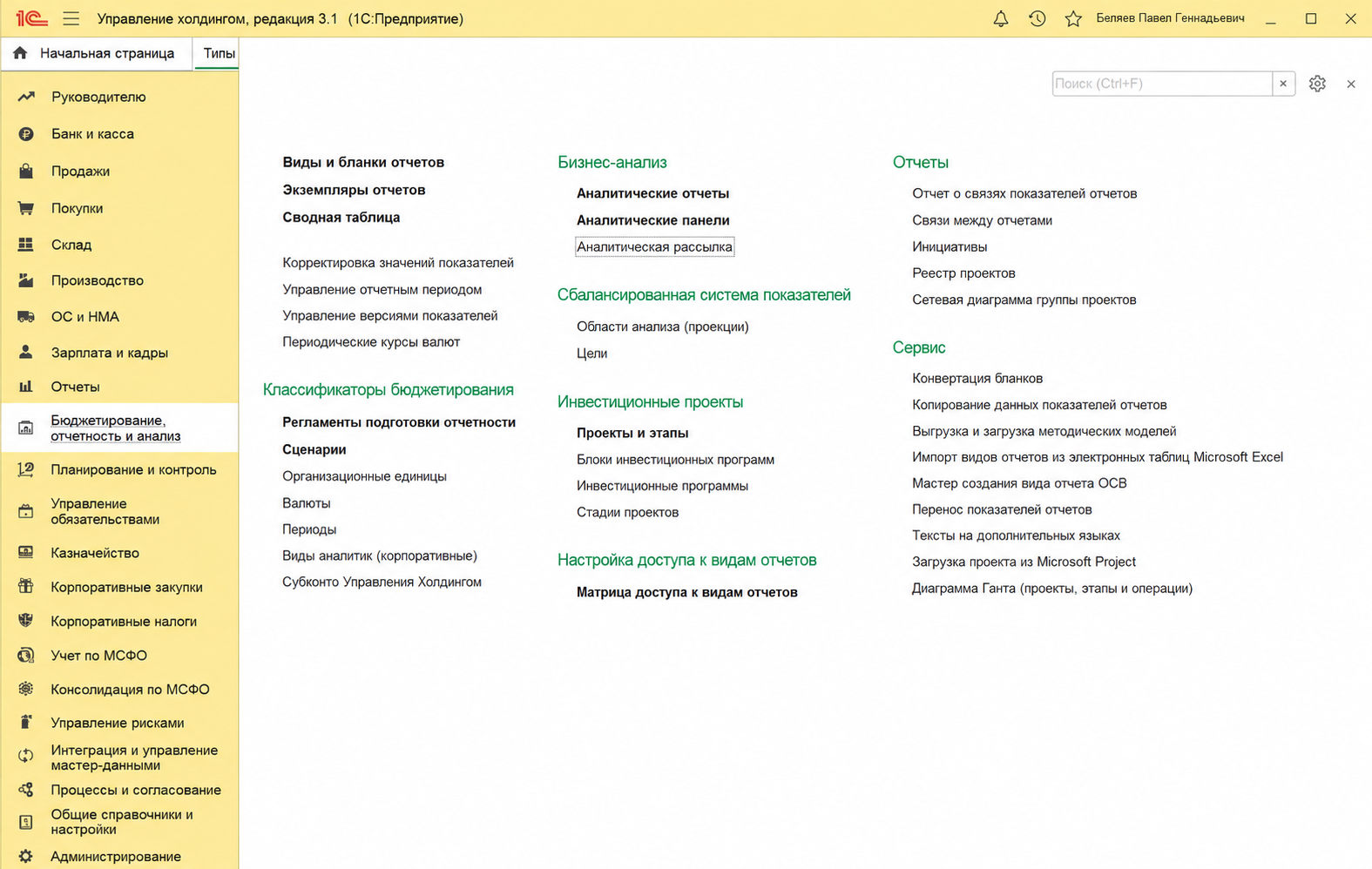This screenshot has width=1372, height=869.
Task: Click the Управление рисками icon
Action: (x=26, y=723)
